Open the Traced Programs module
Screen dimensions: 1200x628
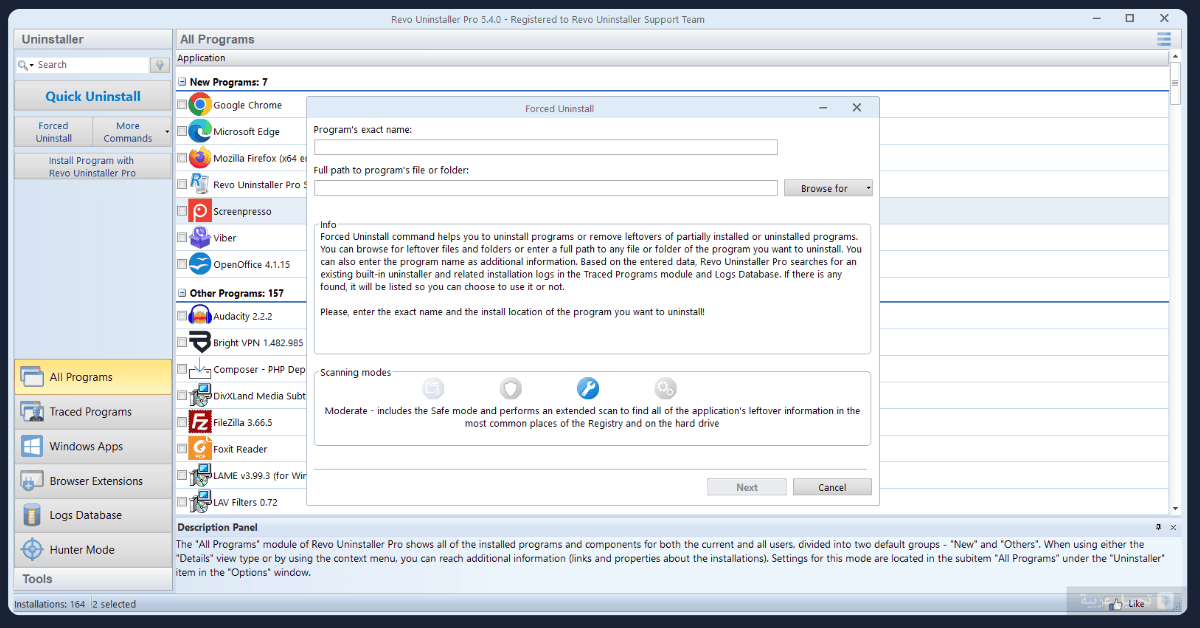(93, 412)
